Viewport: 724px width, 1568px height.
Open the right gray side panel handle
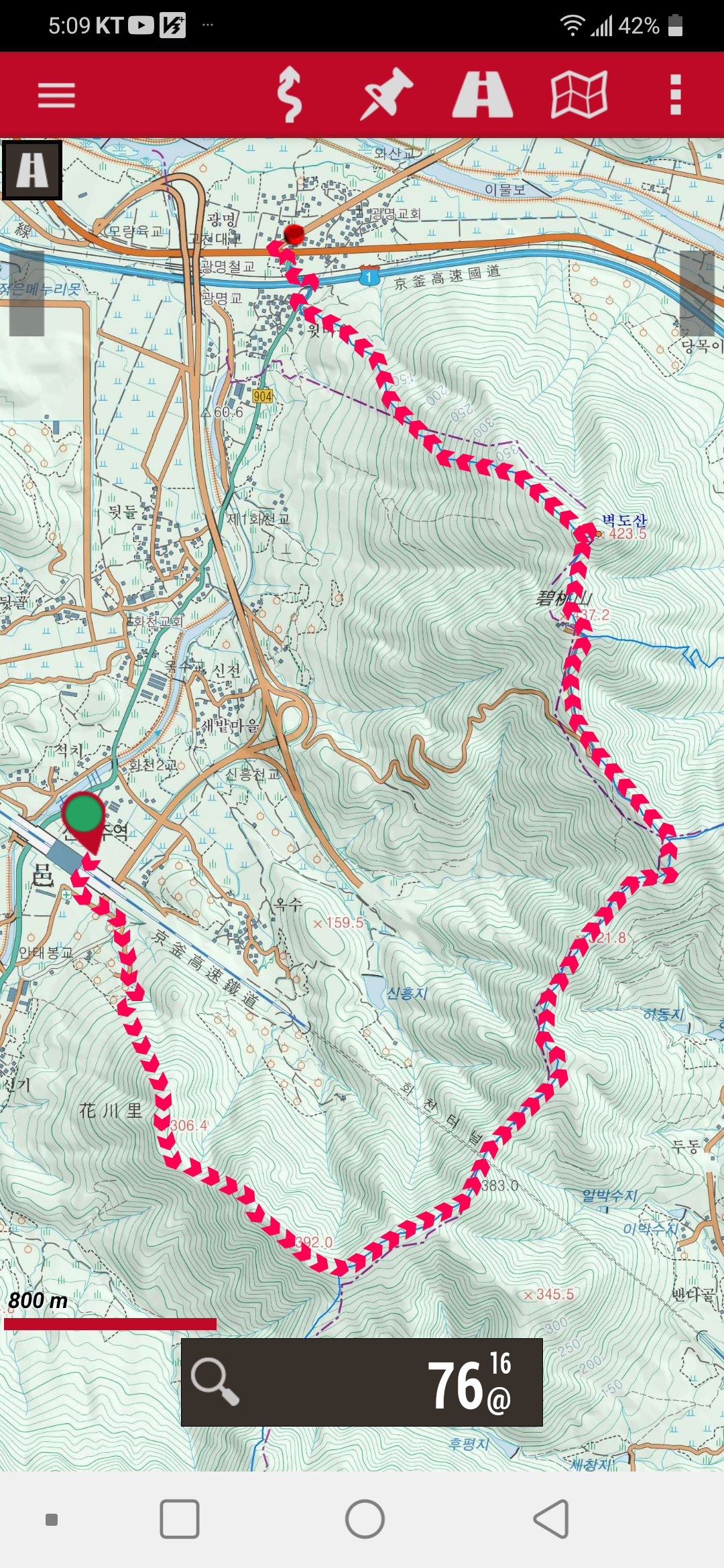[697, 293]
